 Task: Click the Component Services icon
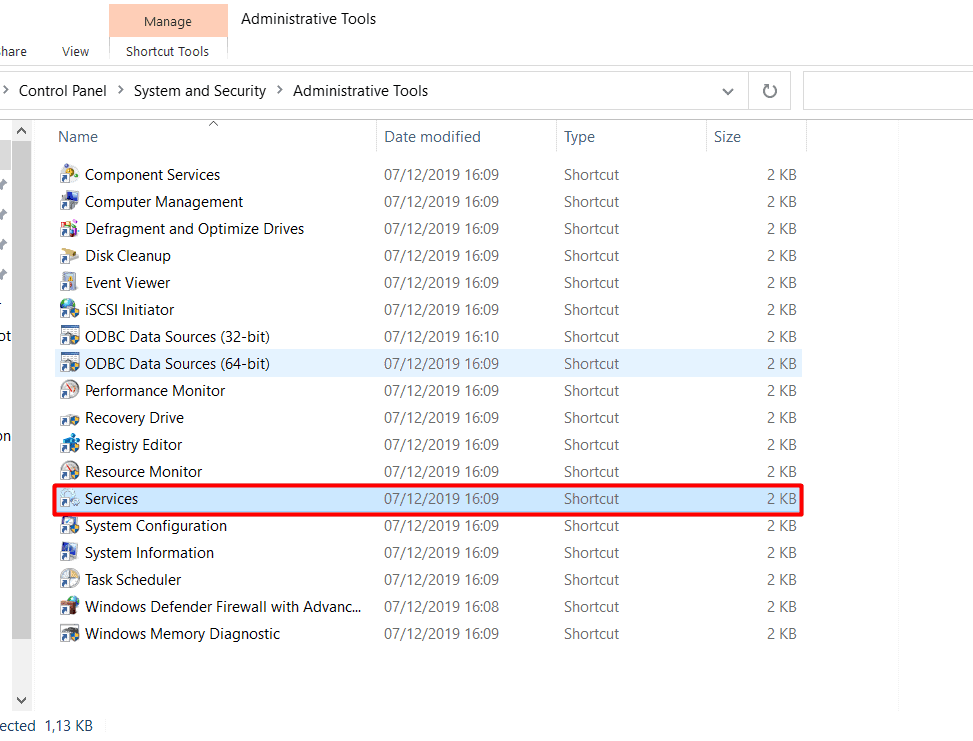point(69,174)
